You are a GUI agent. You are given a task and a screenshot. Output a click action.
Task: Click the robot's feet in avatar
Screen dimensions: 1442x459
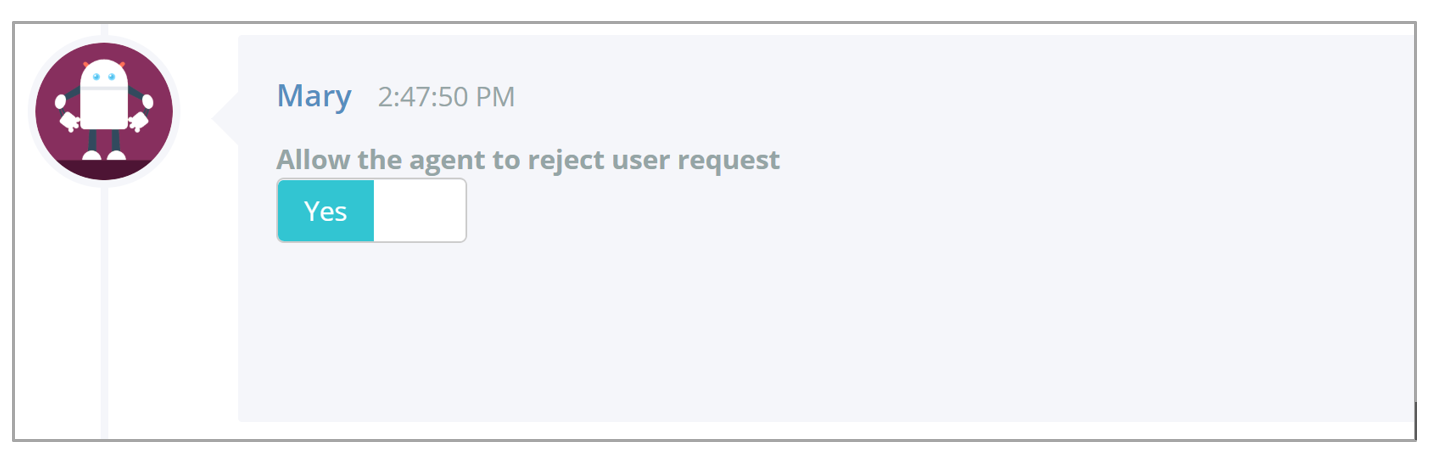coord(104,155)
